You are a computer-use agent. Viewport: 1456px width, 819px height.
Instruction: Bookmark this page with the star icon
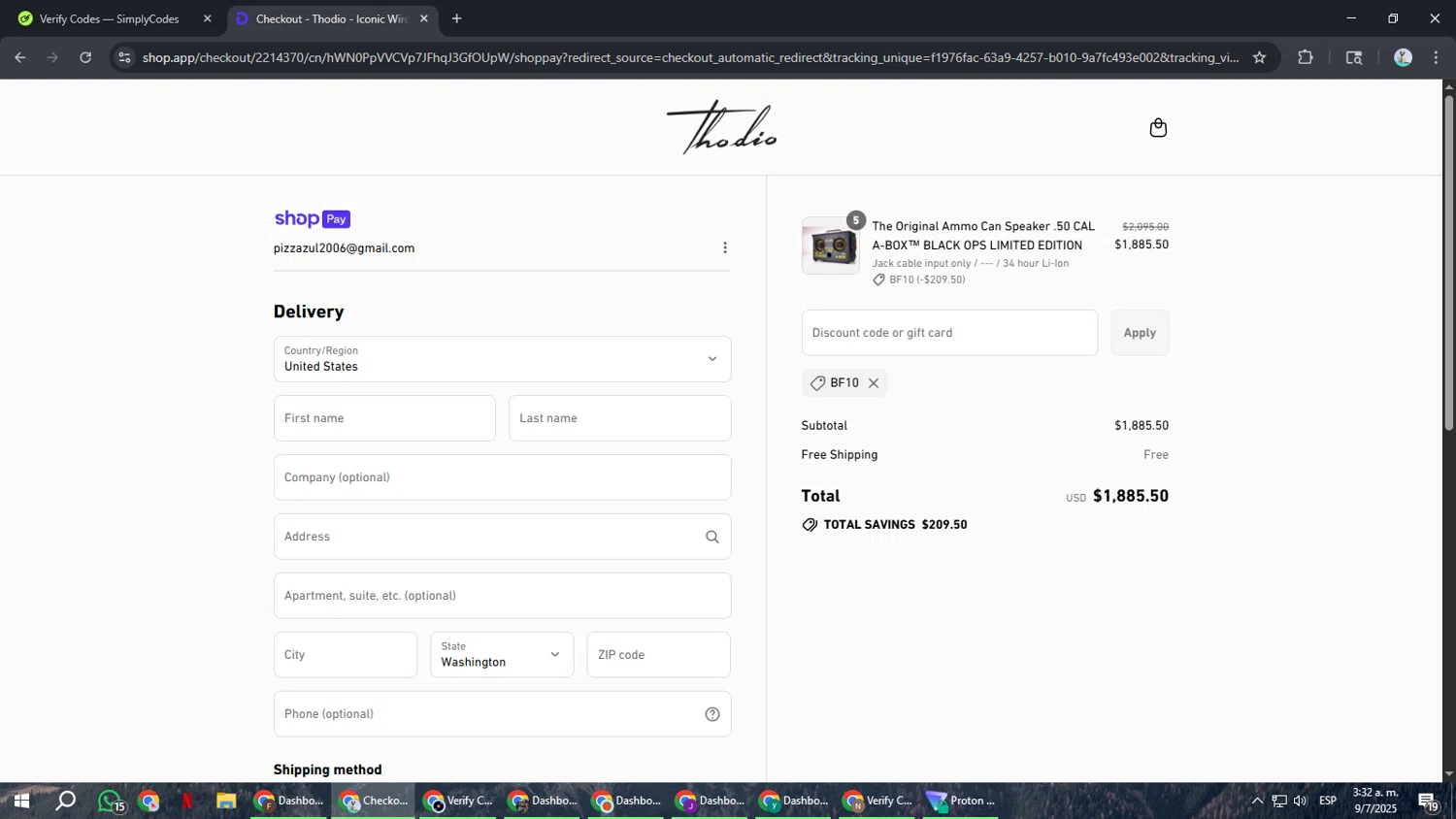[1259, 57]
